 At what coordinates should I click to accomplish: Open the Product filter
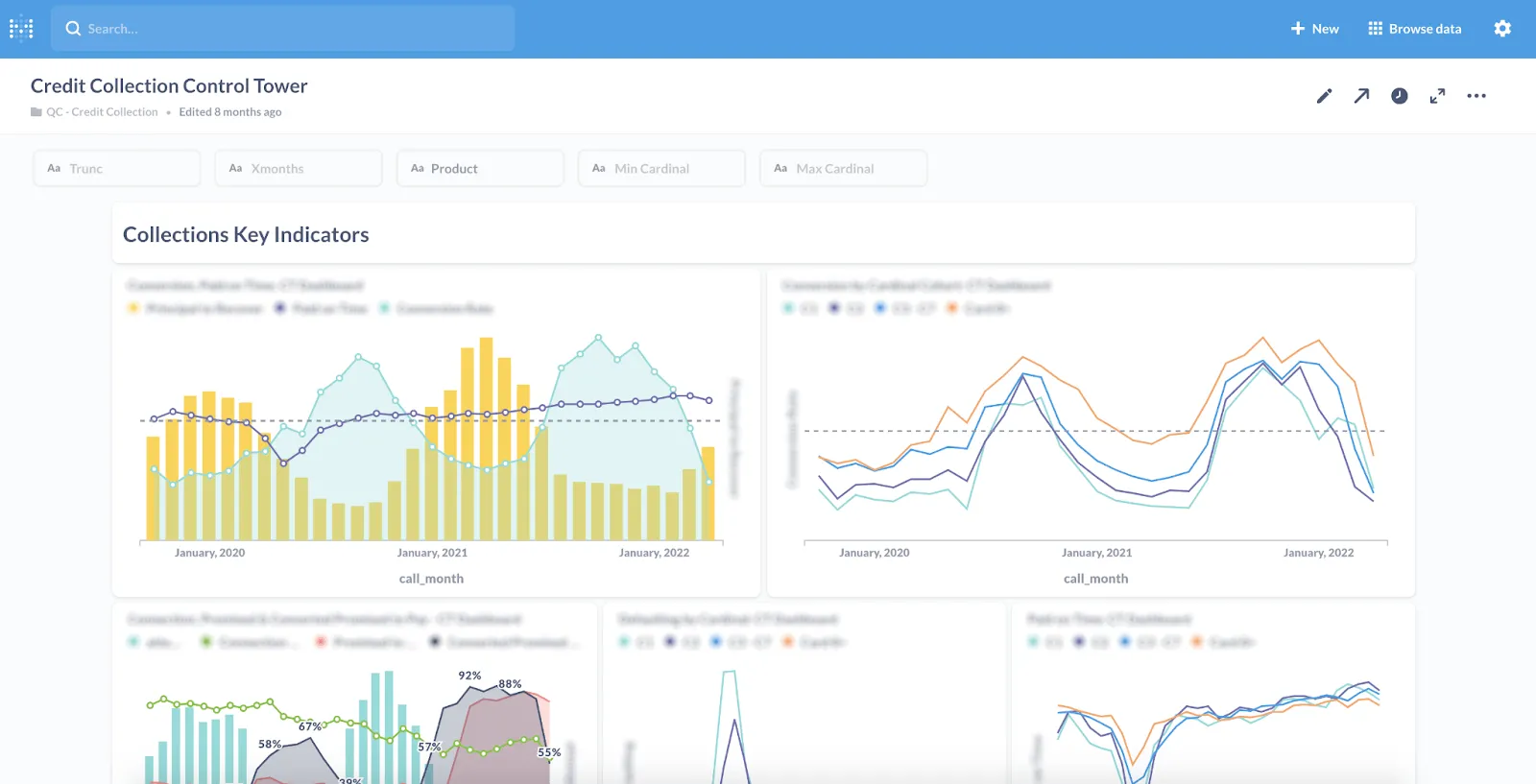479,169
